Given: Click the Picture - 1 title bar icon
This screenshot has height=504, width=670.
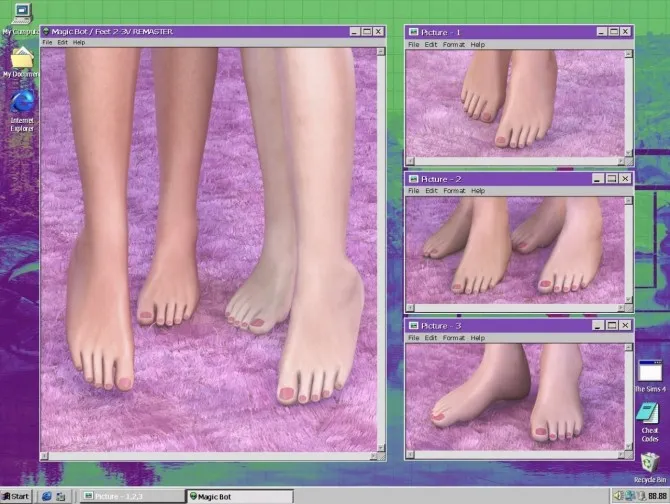Looking at the screenshot, I should 413,32.
